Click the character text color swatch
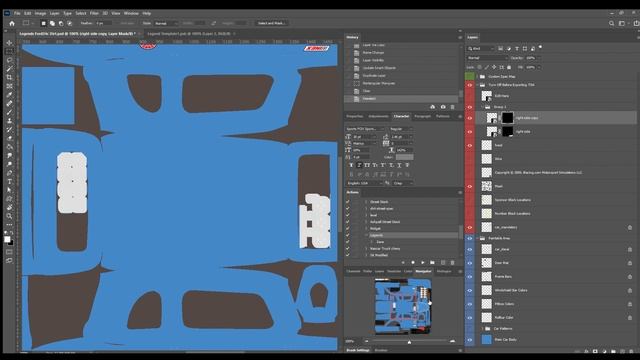 [404, 157]
